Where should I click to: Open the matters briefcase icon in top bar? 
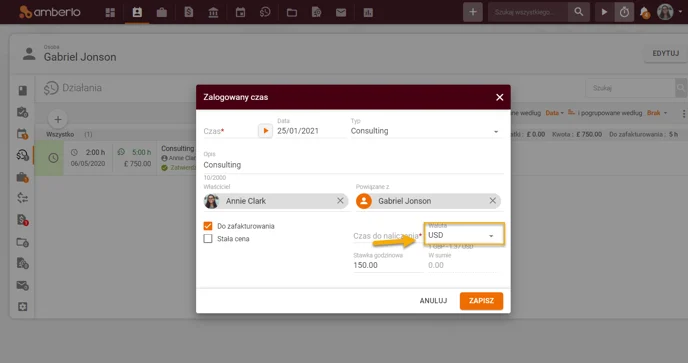[x=161, y=12]
